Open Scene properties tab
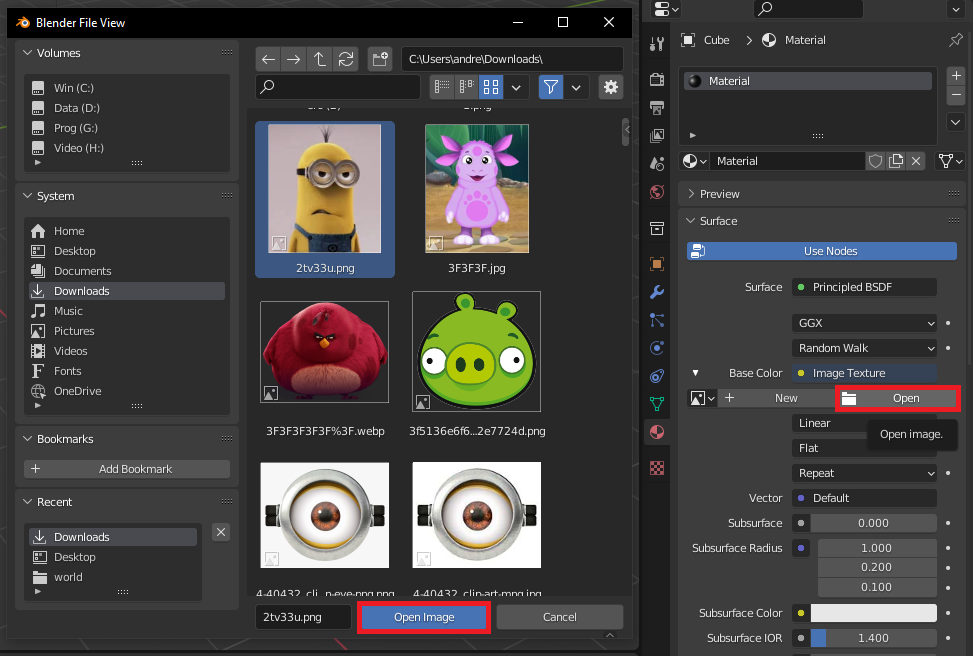Screen dimensions: 973x656 coord(657,164)
